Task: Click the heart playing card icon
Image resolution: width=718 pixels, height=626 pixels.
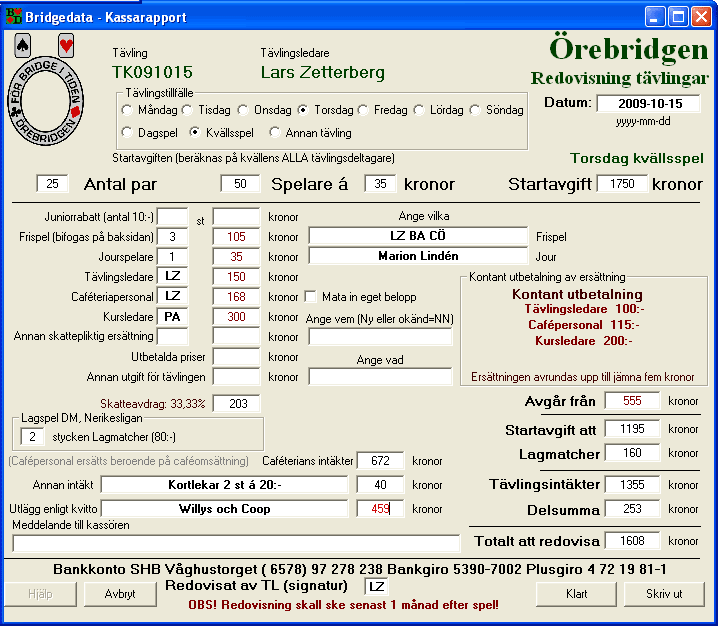Action: pos(66,46)
